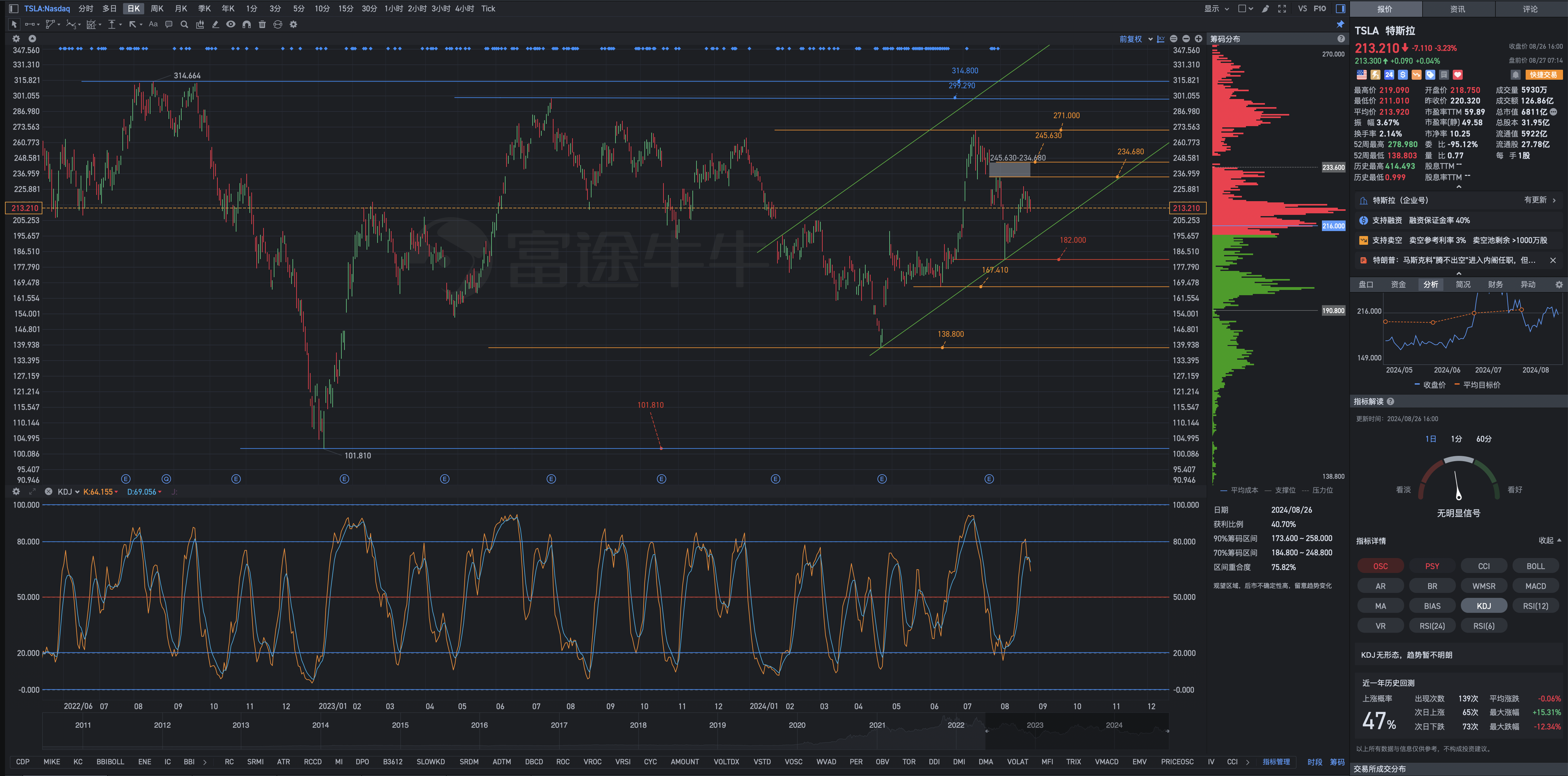Click the 快捷交易 quick trade button
Viewport: 1568px width, 776px height.
click(x=1544, y=75)
